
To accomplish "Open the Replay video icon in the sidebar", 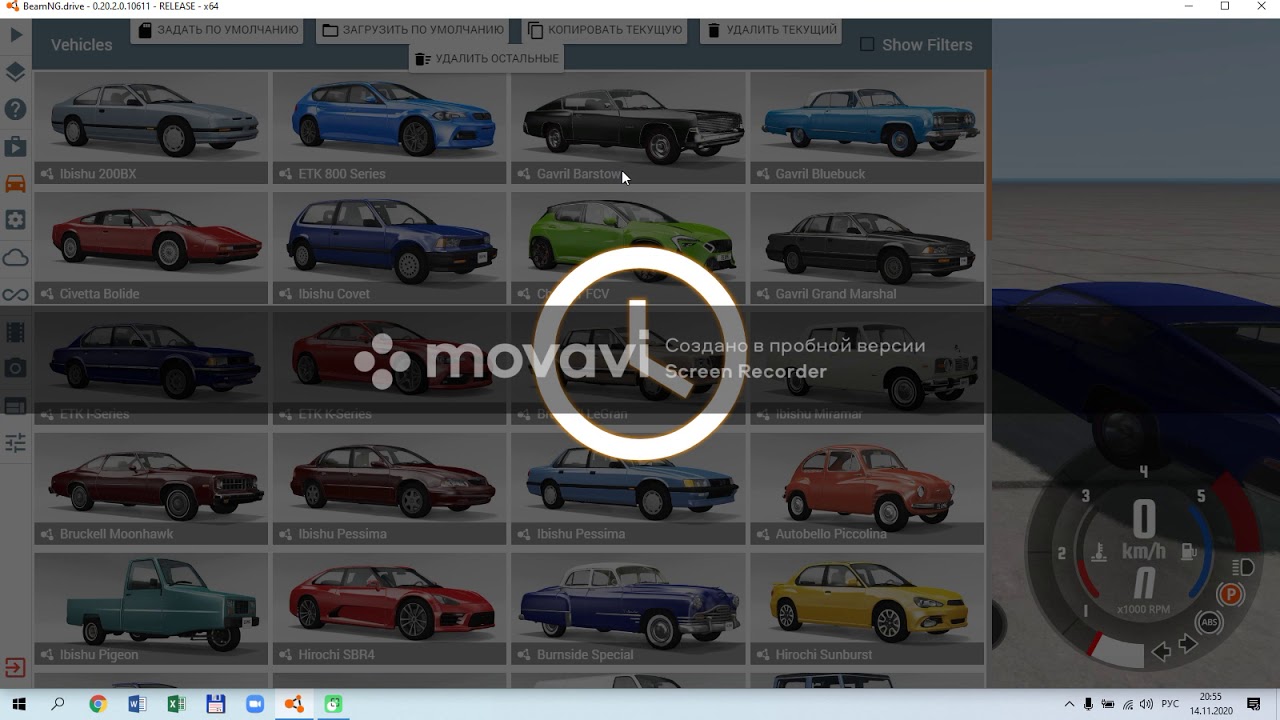I will click(x=16, y=146).
